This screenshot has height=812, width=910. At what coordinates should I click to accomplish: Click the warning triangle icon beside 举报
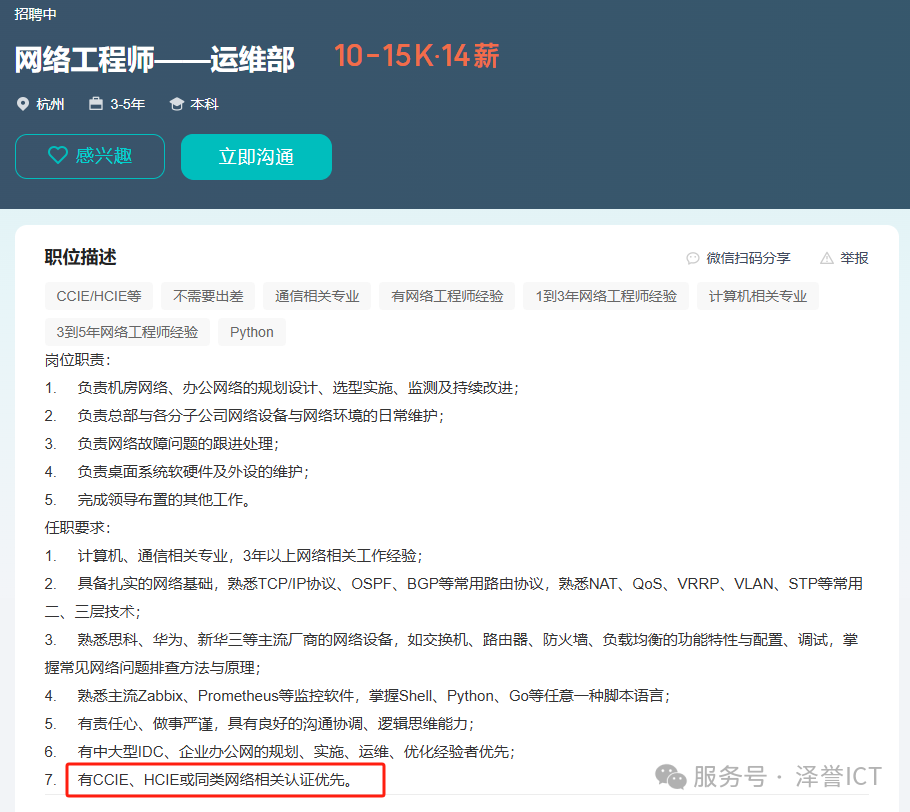click(x=826, y=258)
